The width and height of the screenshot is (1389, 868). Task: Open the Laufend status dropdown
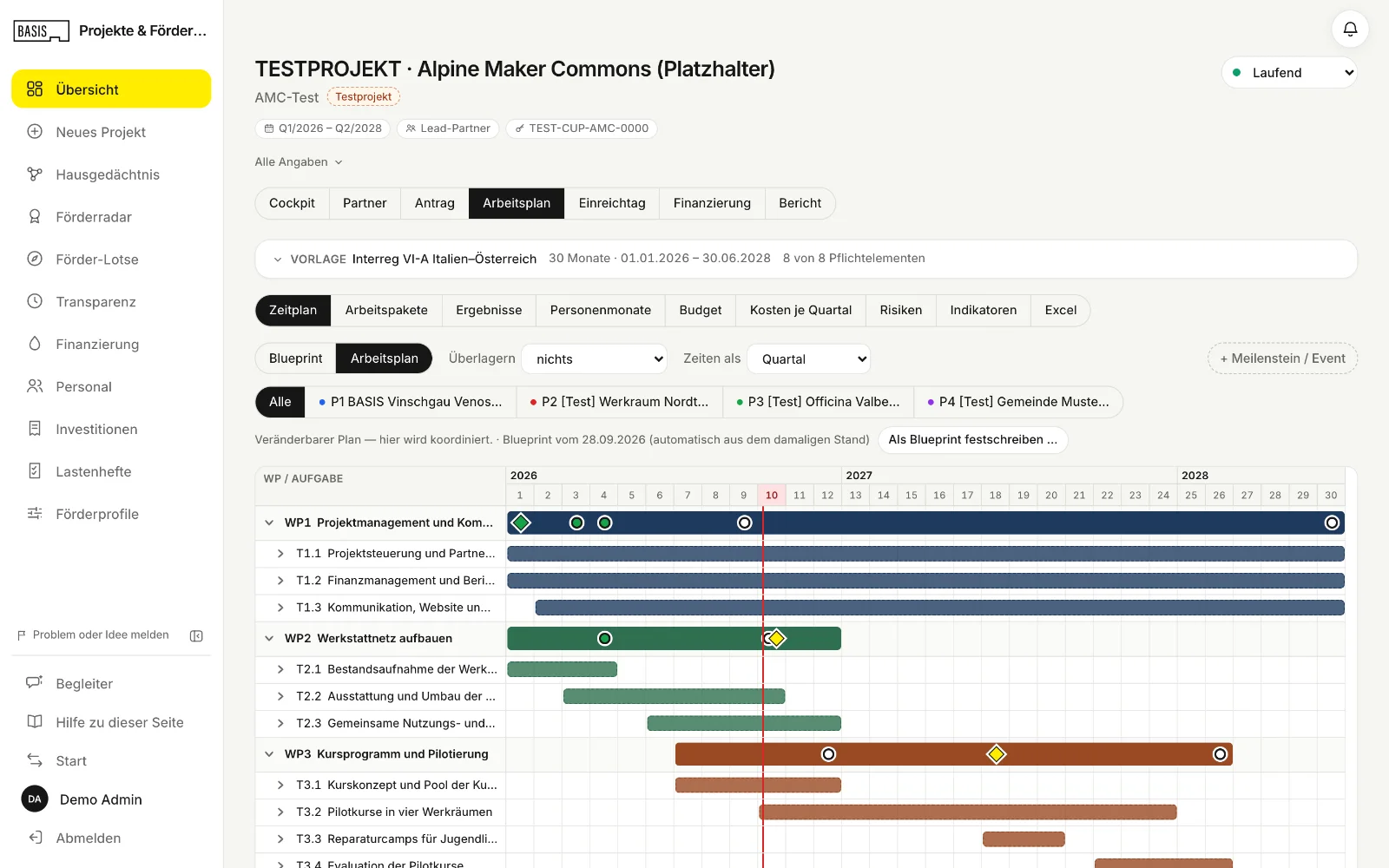coord(1290,73)
